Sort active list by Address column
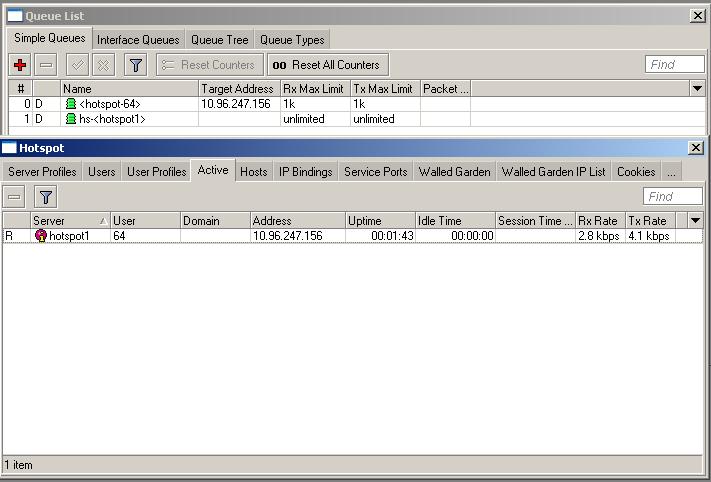The height and width of the screenshot is (482, 711). [x=298, y=221]
